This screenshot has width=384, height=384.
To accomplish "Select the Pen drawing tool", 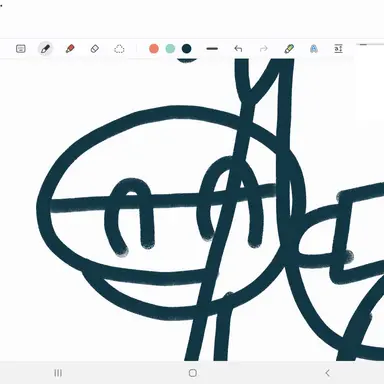I will tap(45, 49).
